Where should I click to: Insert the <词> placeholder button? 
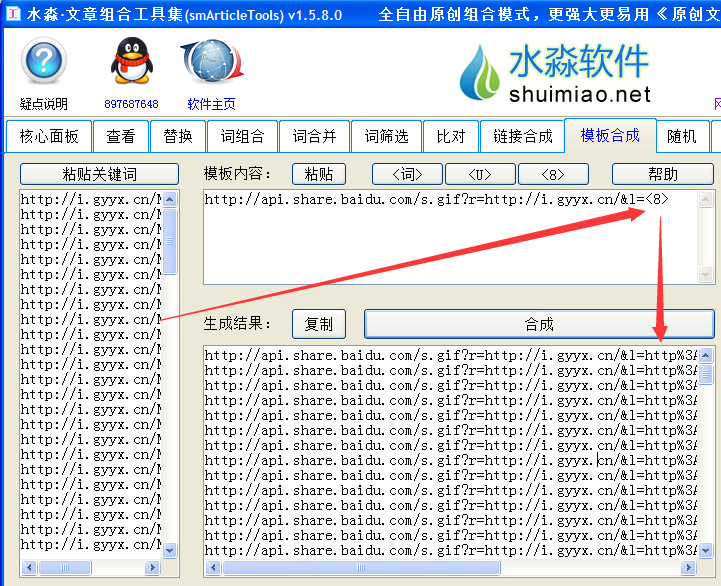coord(407,174)
